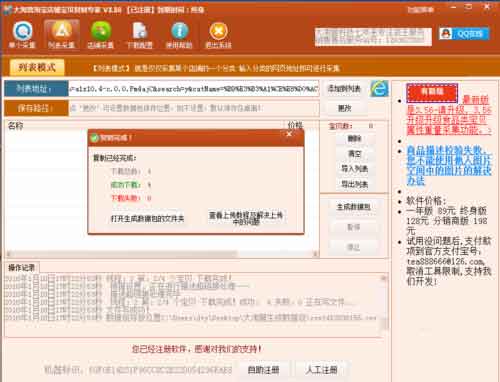Click the red 下载失败 count in dialog
500x382 pixels.
(x=130, y=198)
